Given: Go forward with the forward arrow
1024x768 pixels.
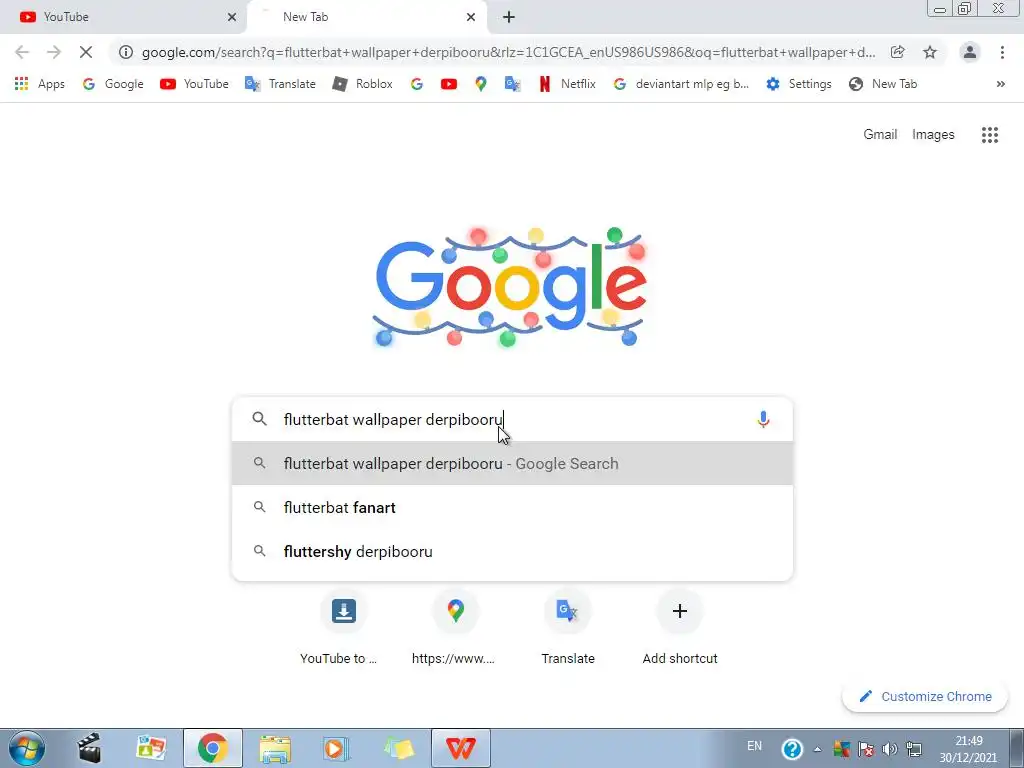Looking at the screenshot, I should tap(54, 52).
